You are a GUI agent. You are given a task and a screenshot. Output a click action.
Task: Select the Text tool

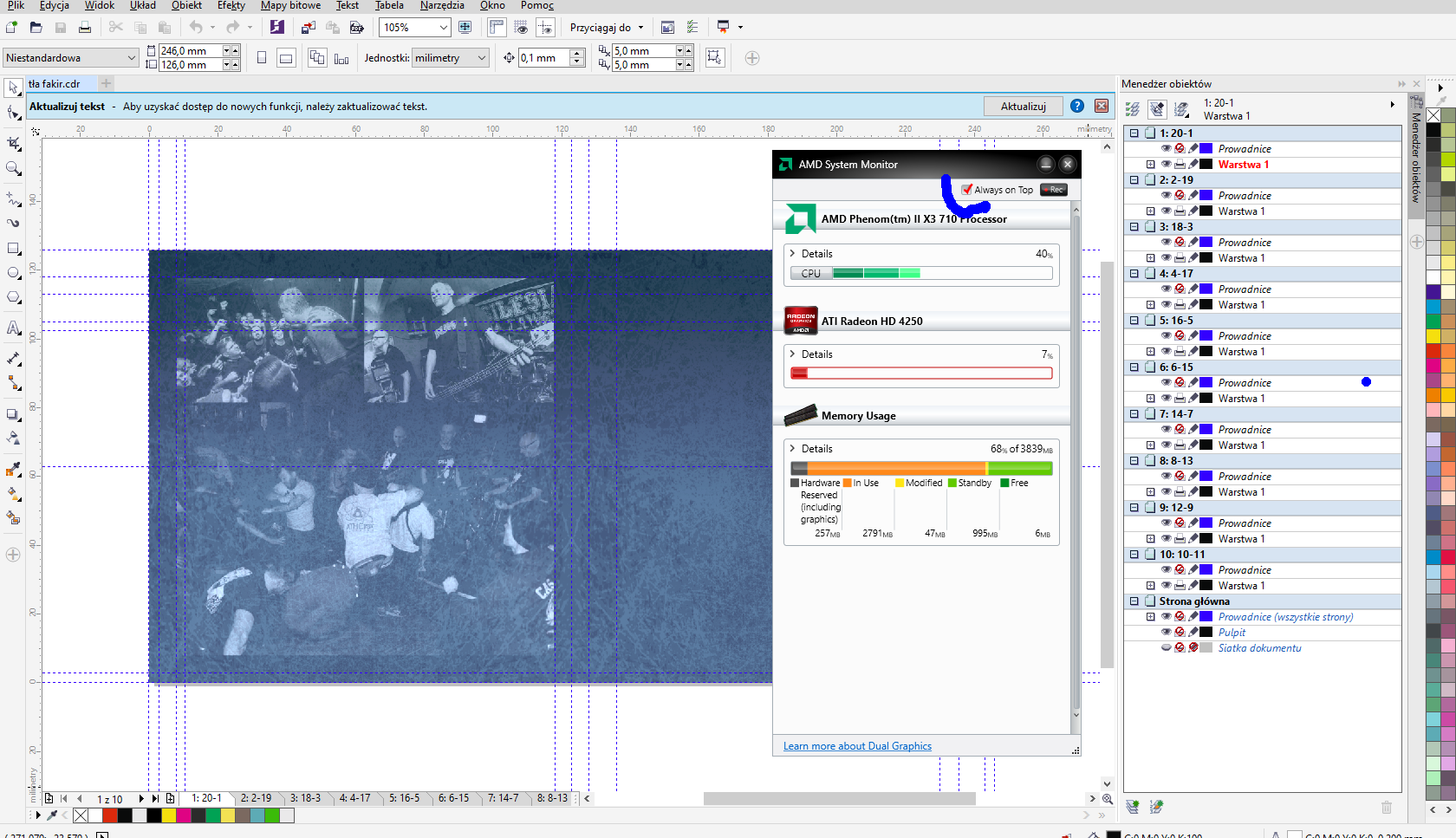(13, 328)
